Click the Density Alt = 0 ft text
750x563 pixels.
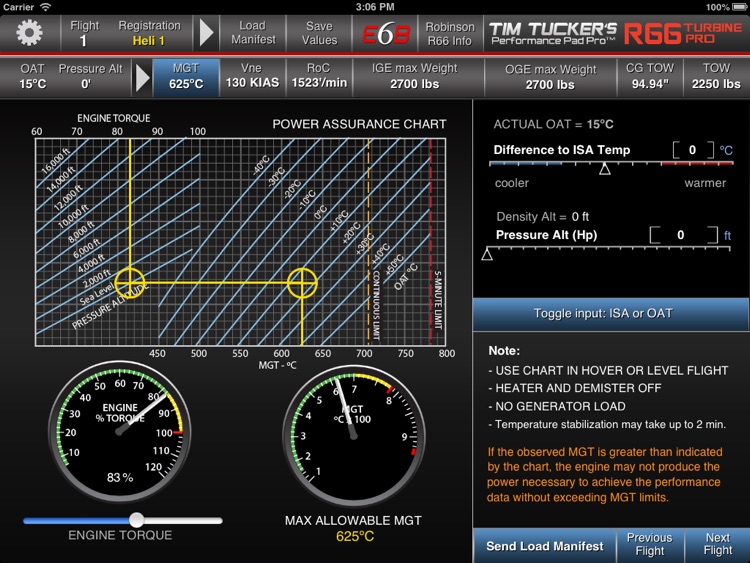(x=542, y=217)
